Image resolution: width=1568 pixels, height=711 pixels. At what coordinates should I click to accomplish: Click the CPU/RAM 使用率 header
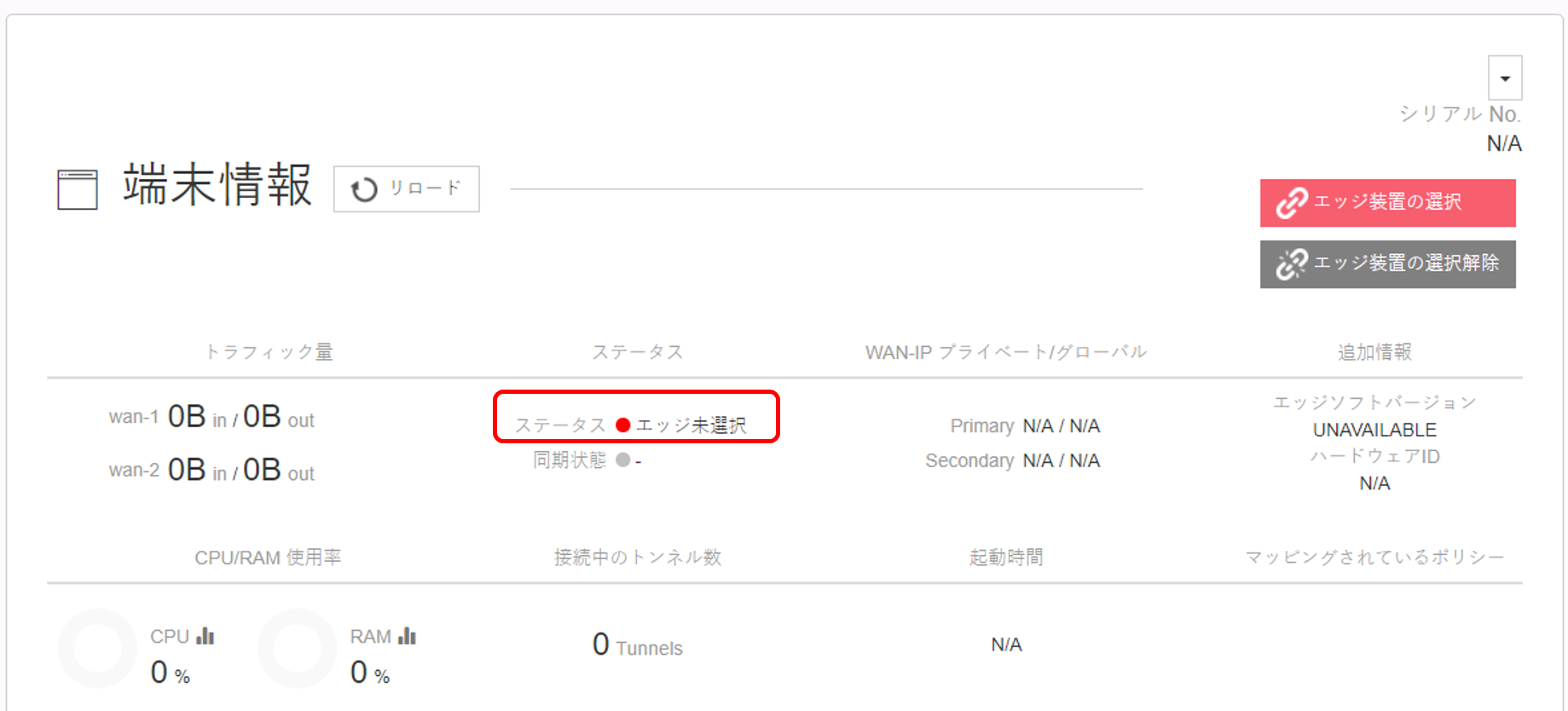(268, 558)
